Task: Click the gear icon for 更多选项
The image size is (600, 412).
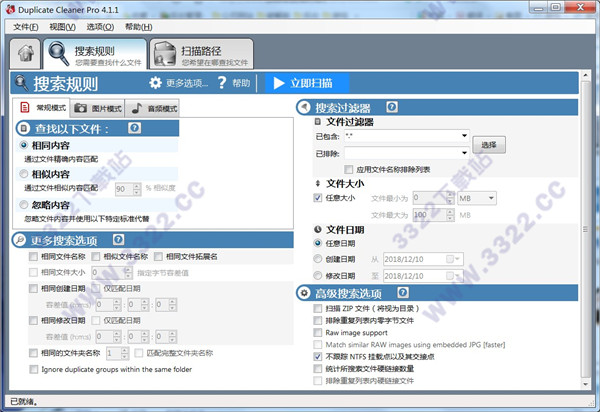Action: pyautogui.click(x=155, y=83)
